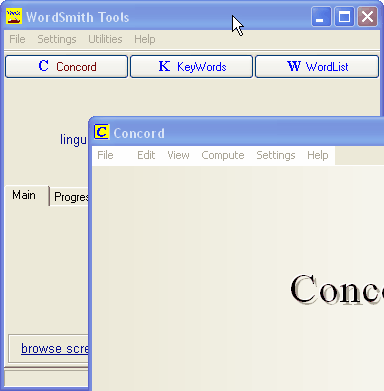Open the Compute menu in Concord
Screen dimensions: 384x391
click(x=223, y=155)
